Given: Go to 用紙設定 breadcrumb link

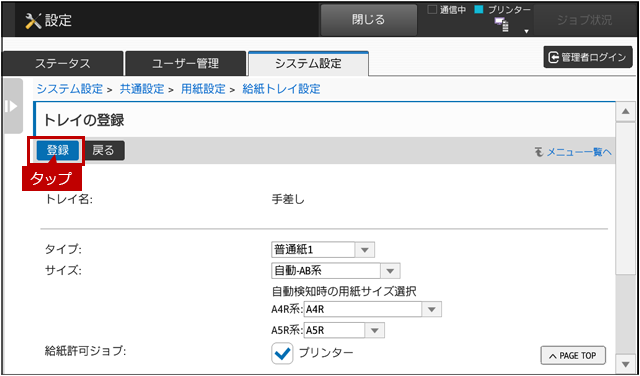Looking at the screenshot, I should (x=203, y=89).
